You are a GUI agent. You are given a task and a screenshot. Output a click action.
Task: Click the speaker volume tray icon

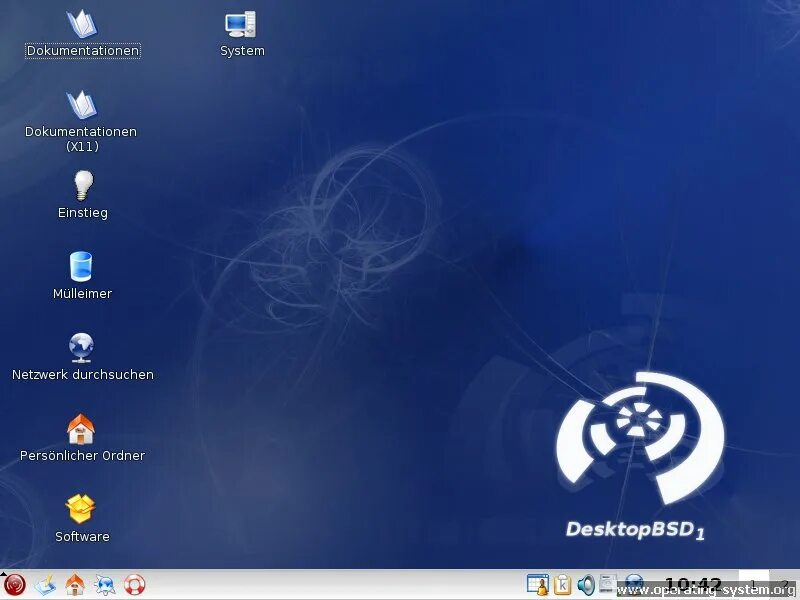[586, 585]
